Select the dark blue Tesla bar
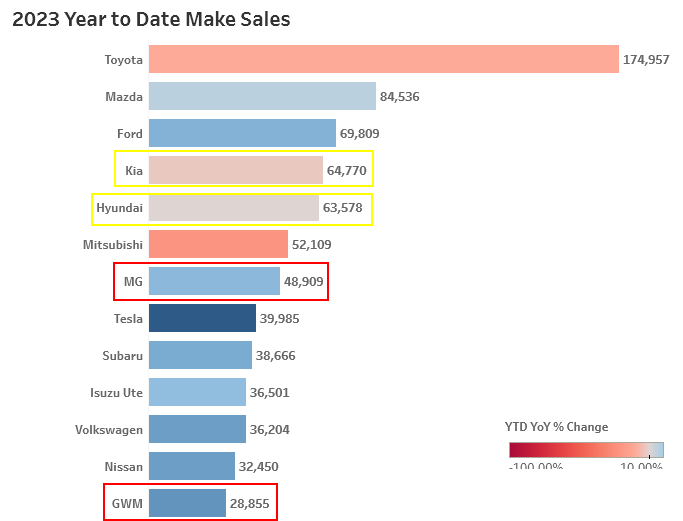Viewport: 683px width, 521px height. pos(202,318)
